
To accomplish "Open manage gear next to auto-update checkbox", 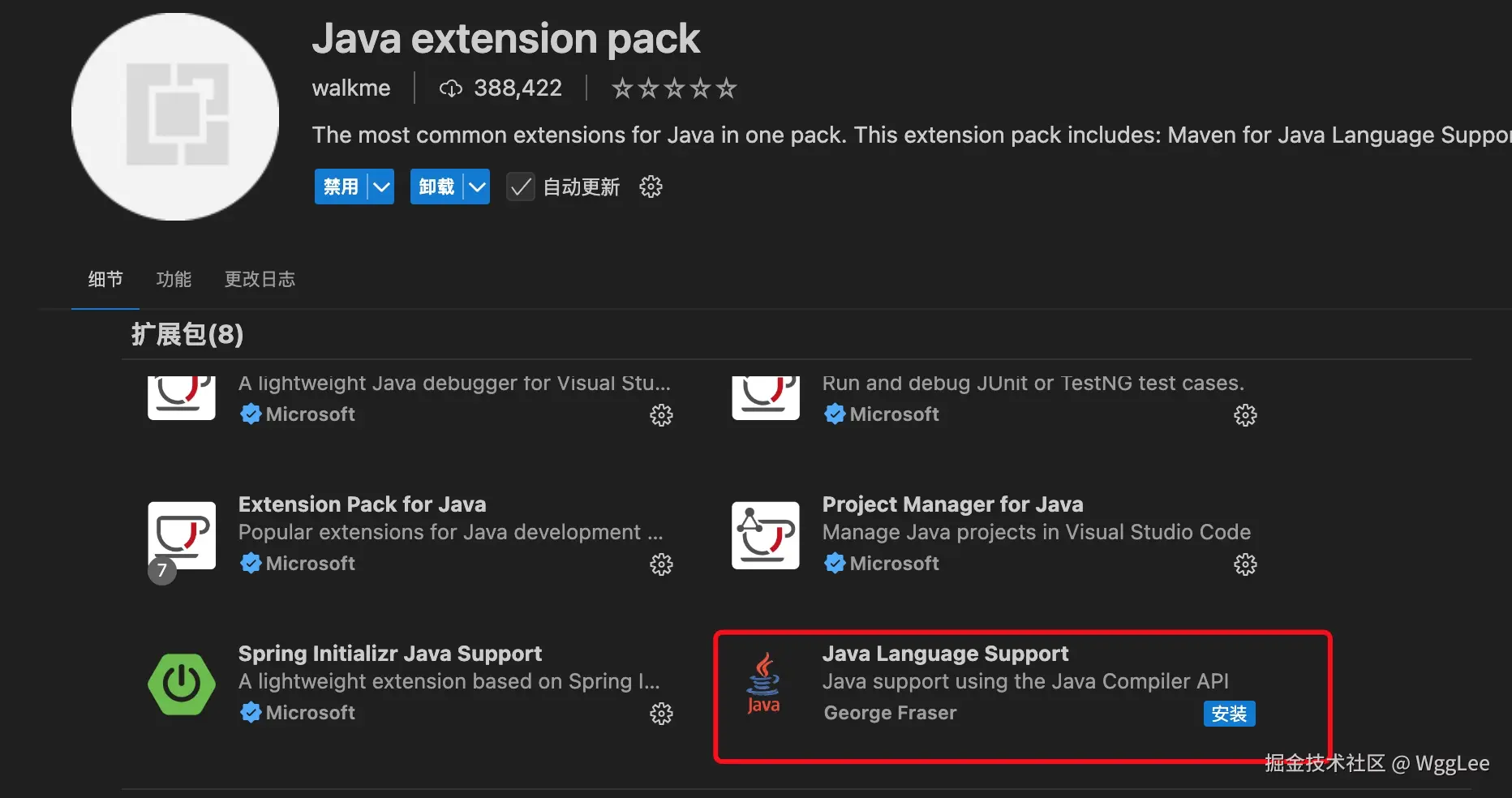I will [x=651, y=187].
